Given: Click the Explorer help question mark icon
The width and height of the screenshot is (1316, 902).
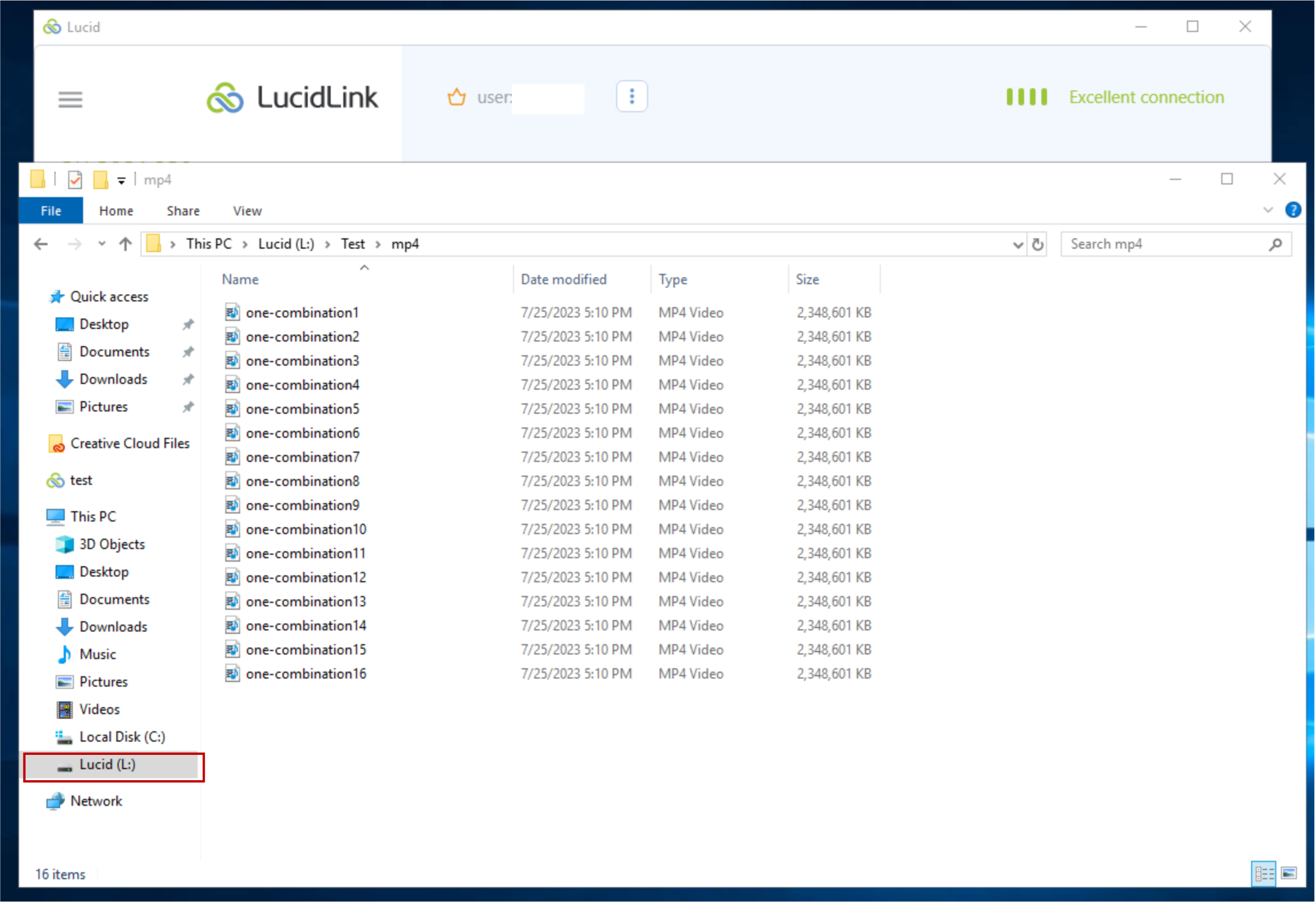Looking at the screenshot, I should tap(1293, 210).
